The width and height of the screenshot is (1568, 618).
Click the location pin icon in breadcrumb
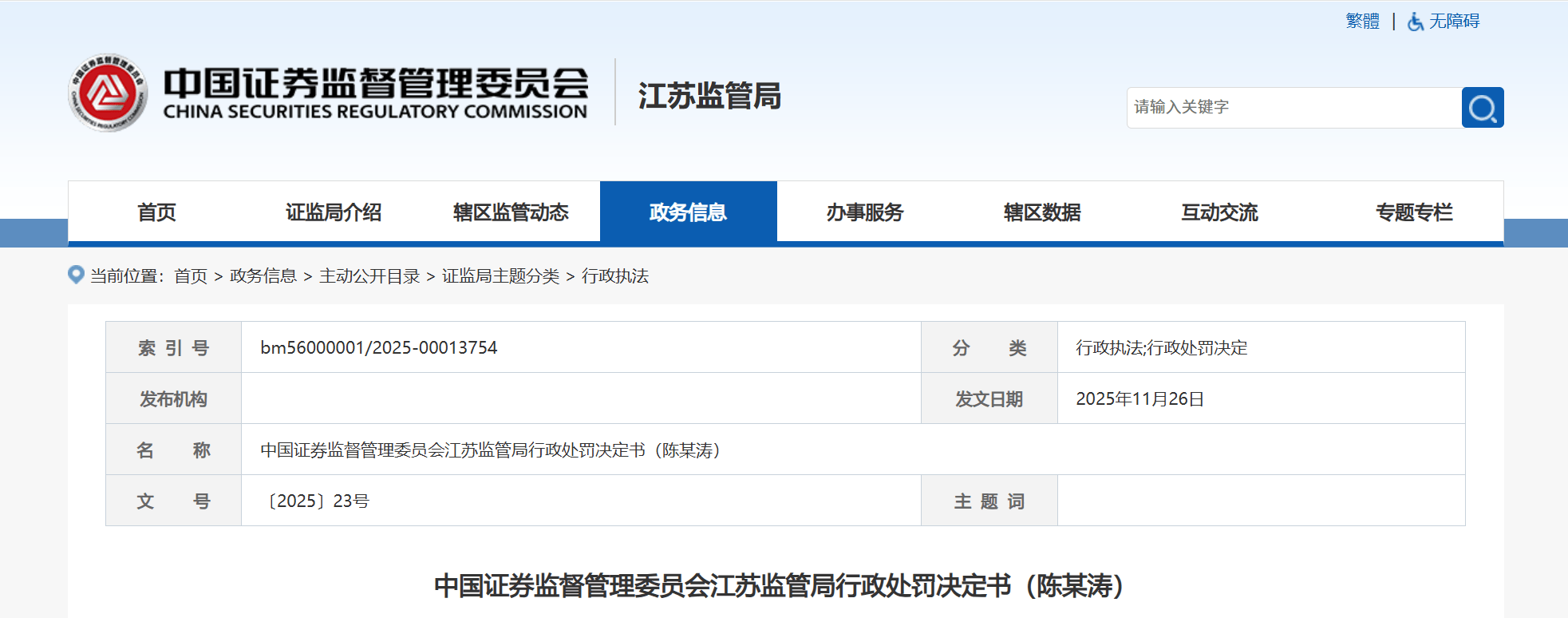coord(76,275)
